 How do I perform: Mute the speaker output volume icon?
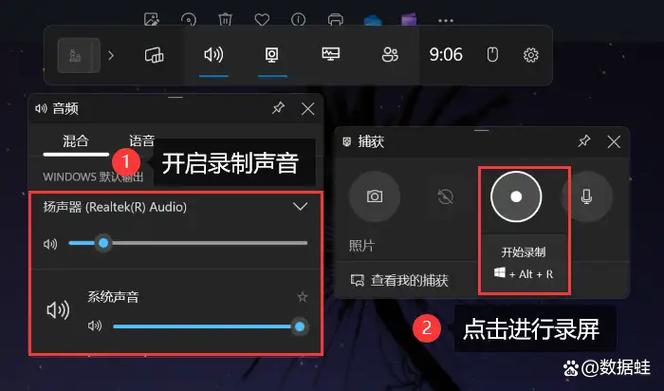50,244
